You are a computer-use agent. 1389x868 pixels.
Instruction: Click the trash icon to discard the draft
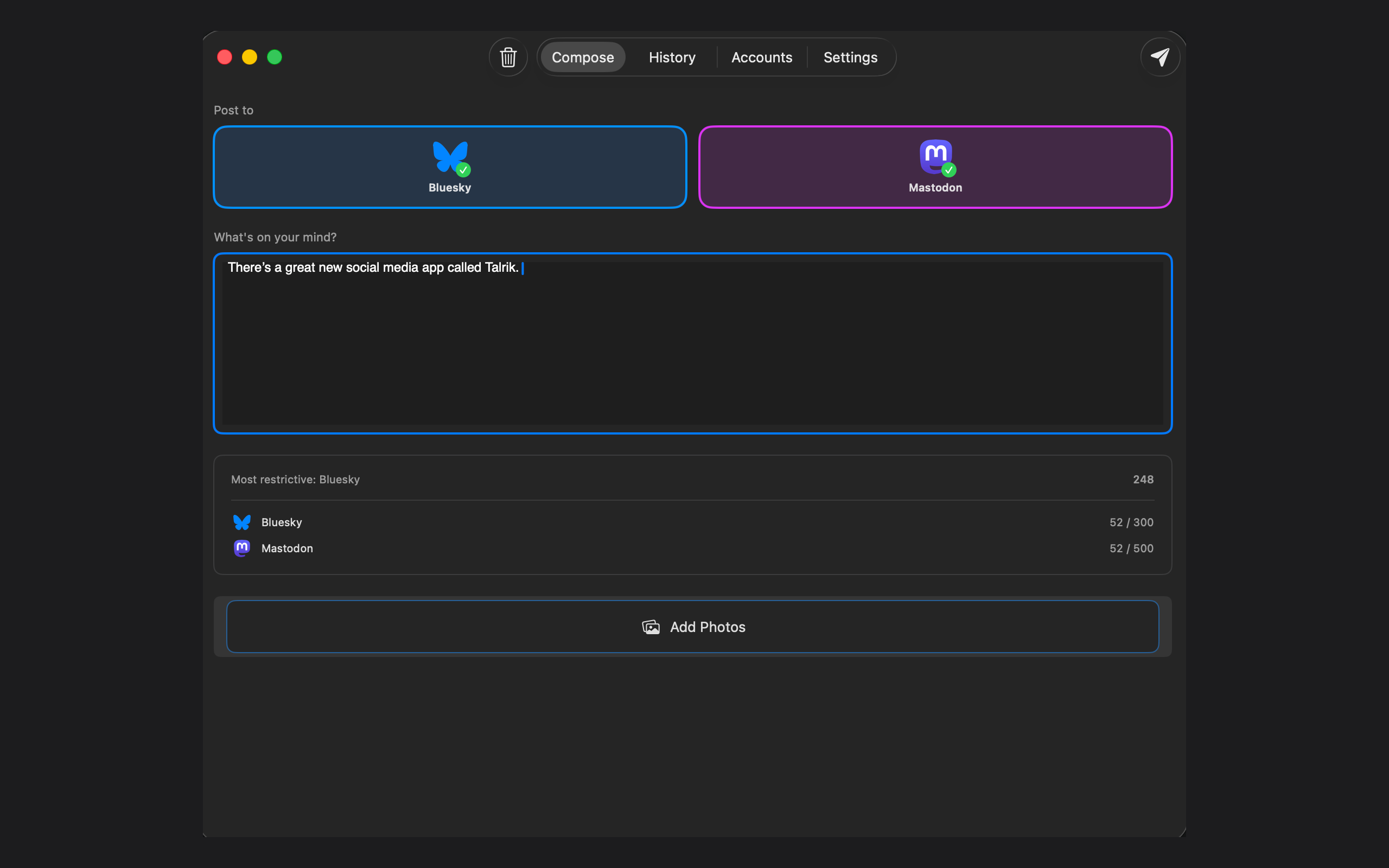click(x=507, y=57)
